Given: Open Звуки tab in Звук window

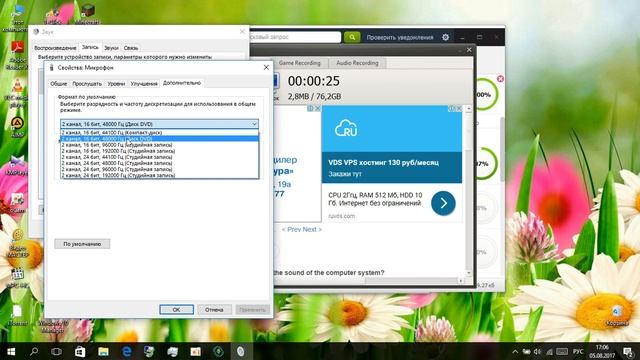Looking at the screenshot, I should click(111, 48).
